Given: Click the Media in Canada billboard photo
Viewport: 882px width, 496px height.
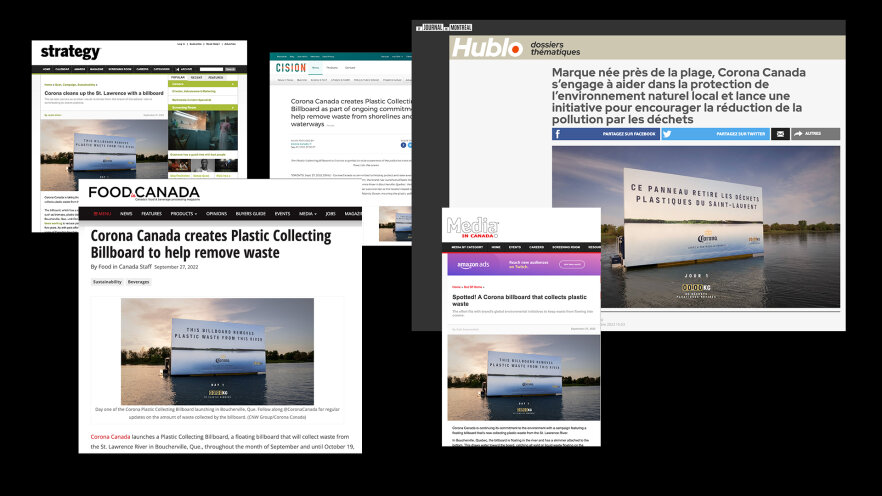Looking at the screenshot, I should point(524,377).
